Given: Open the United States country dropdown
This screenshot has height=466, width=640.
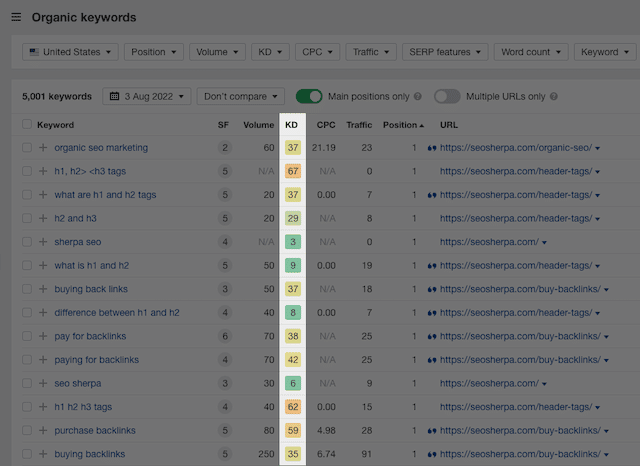Looking at the screenshot, I should click(x=70, y=52).
